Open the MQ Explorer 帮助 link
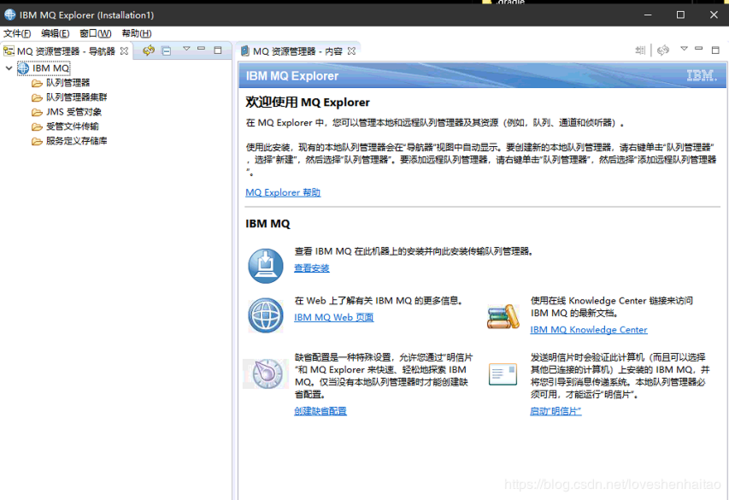Viewport: 729px width, 500px height. coord(283,193)
